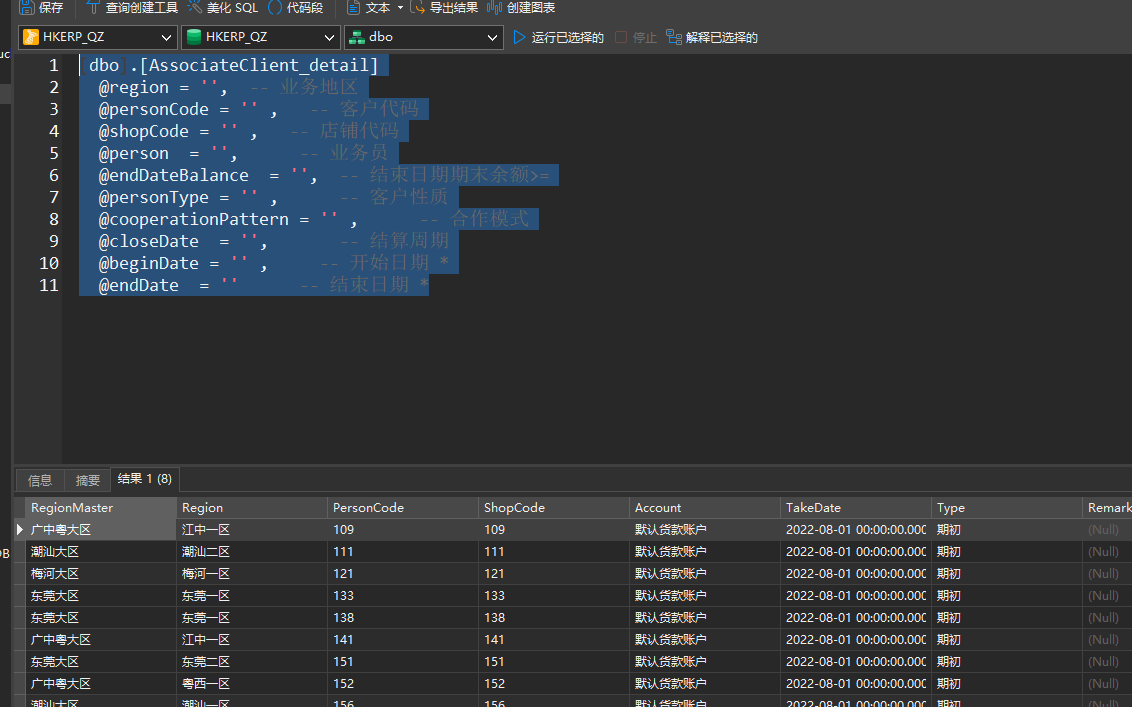Open the HKERP_QZ database dropdown
The image size is (1132, 707).
tap(261, 37)
